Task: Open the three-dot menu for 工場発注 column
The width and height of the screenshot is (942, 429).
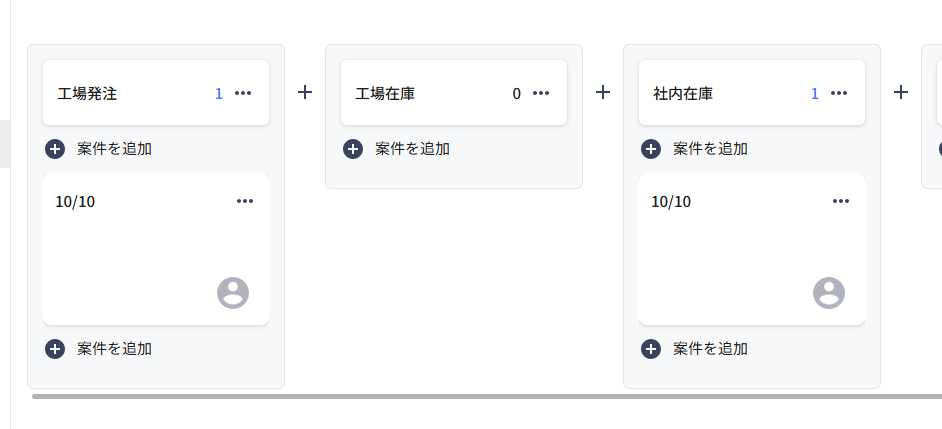Action: [x=243, y=93]
